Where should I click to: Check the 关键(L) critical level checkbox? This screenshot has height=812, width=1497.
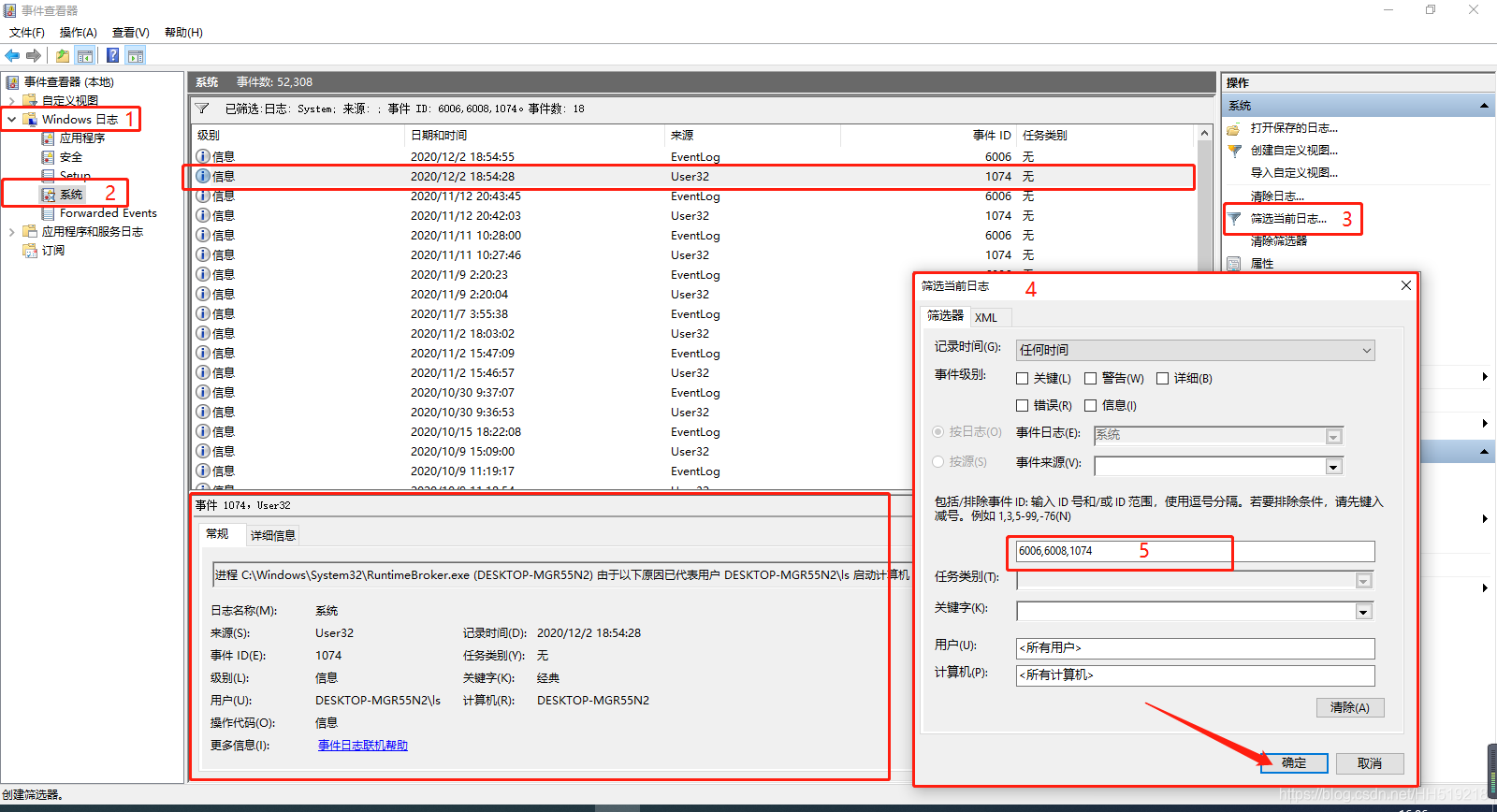tap(1023, 379)
